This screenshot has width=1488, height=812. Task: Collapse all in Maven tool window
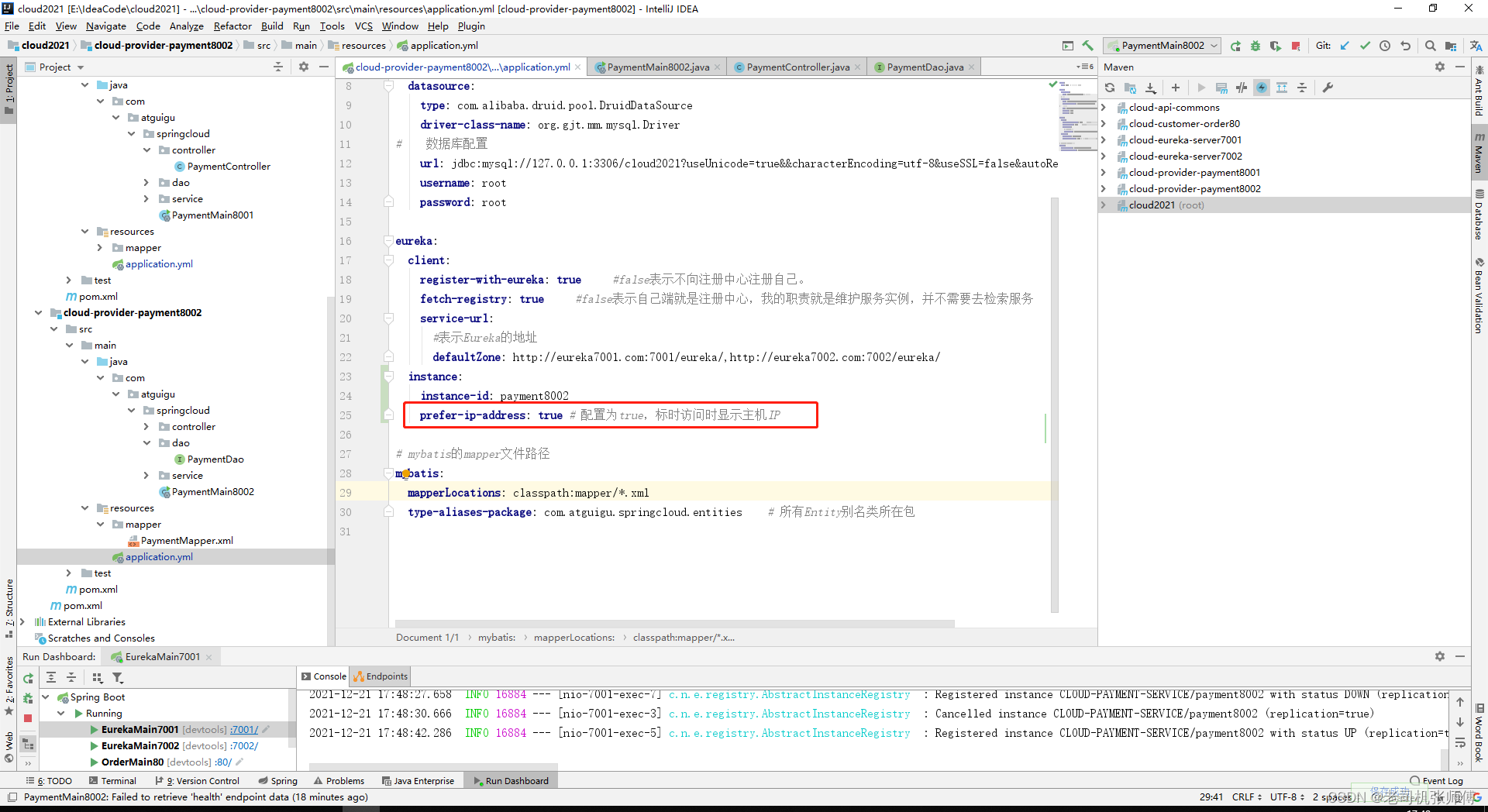coord(1302,88)
